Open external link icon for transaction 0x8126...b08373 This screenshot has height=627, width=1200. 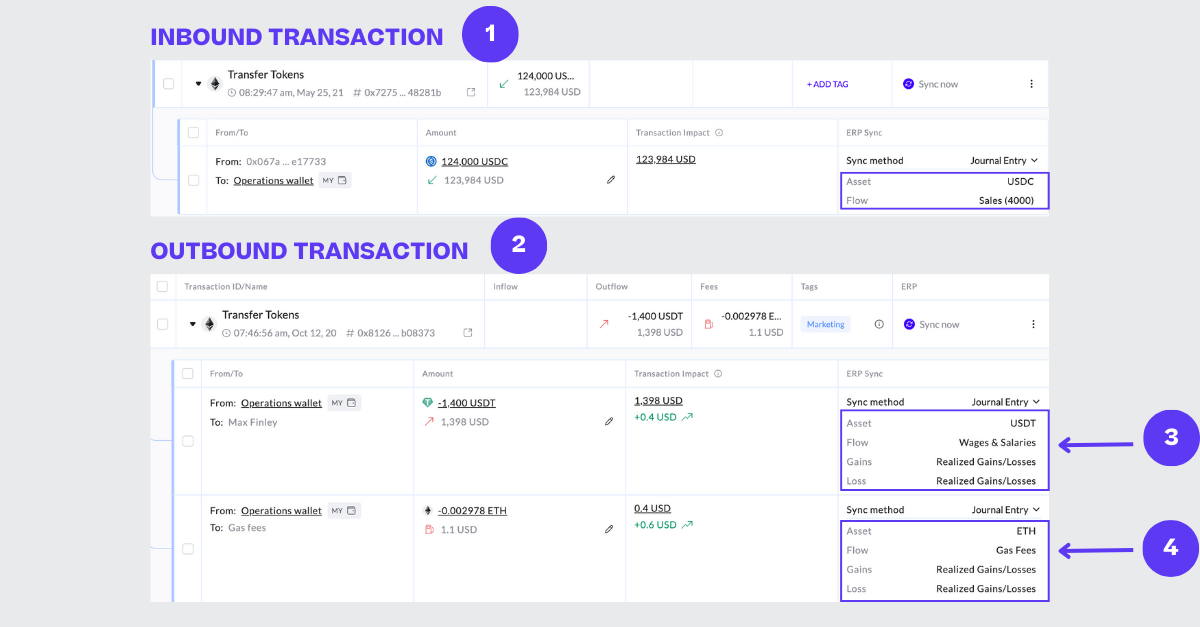coord(468,332)
